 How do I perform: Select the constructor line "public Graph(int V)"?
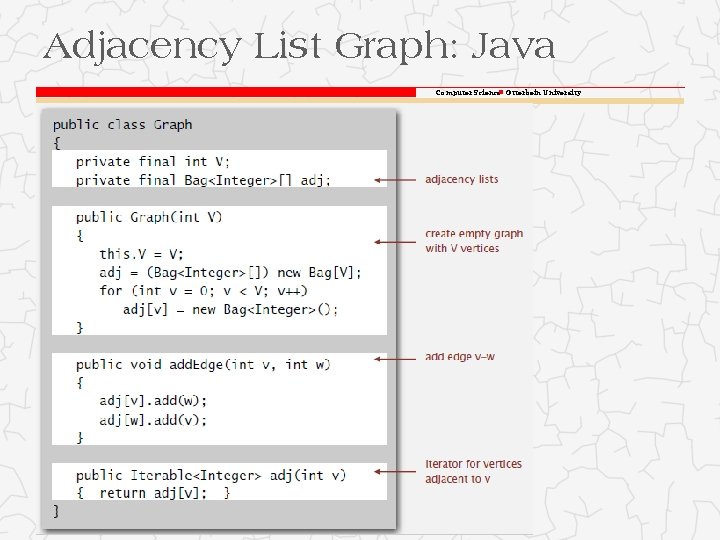[149, 217]
